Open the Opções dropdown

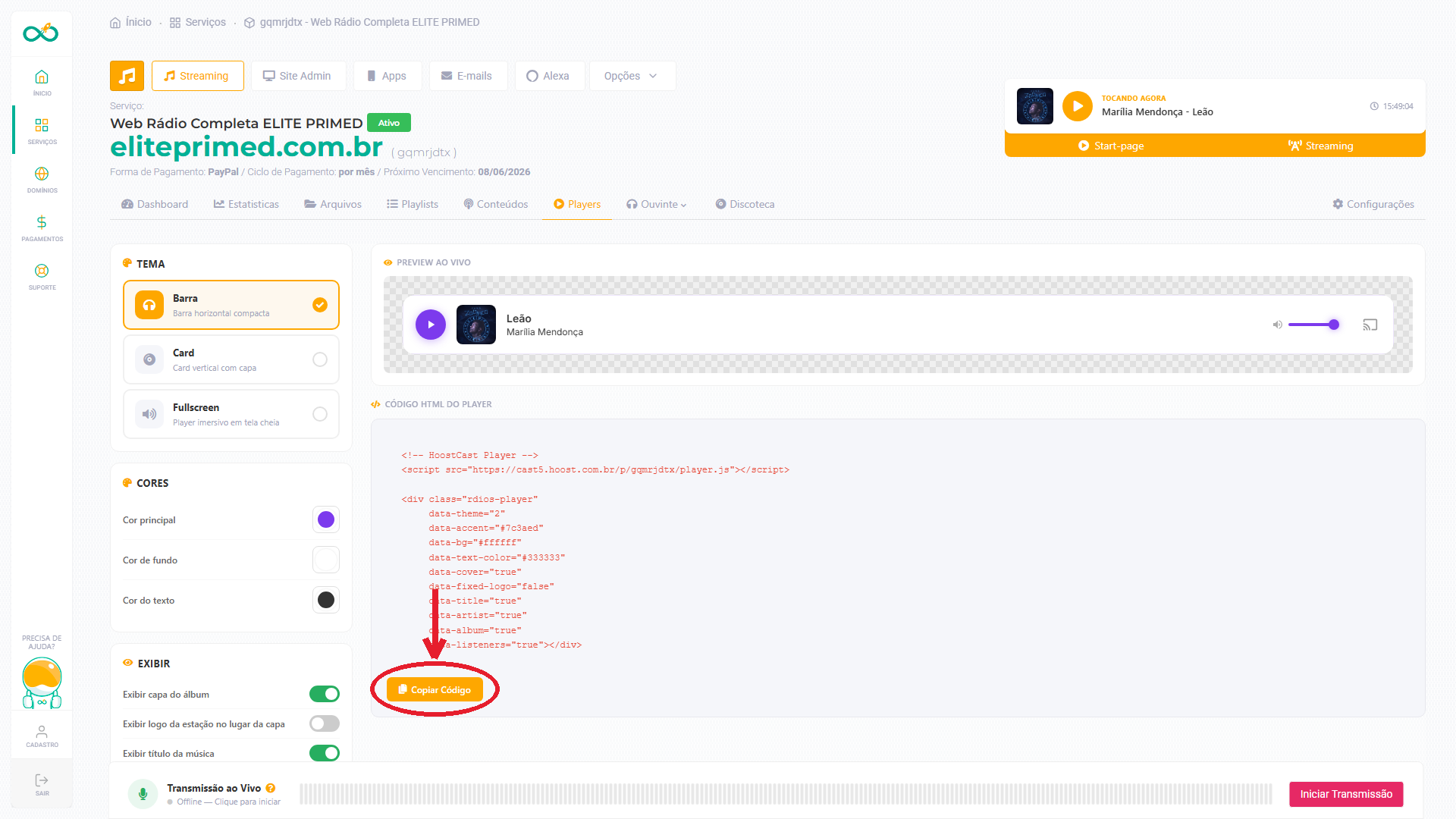632,76
